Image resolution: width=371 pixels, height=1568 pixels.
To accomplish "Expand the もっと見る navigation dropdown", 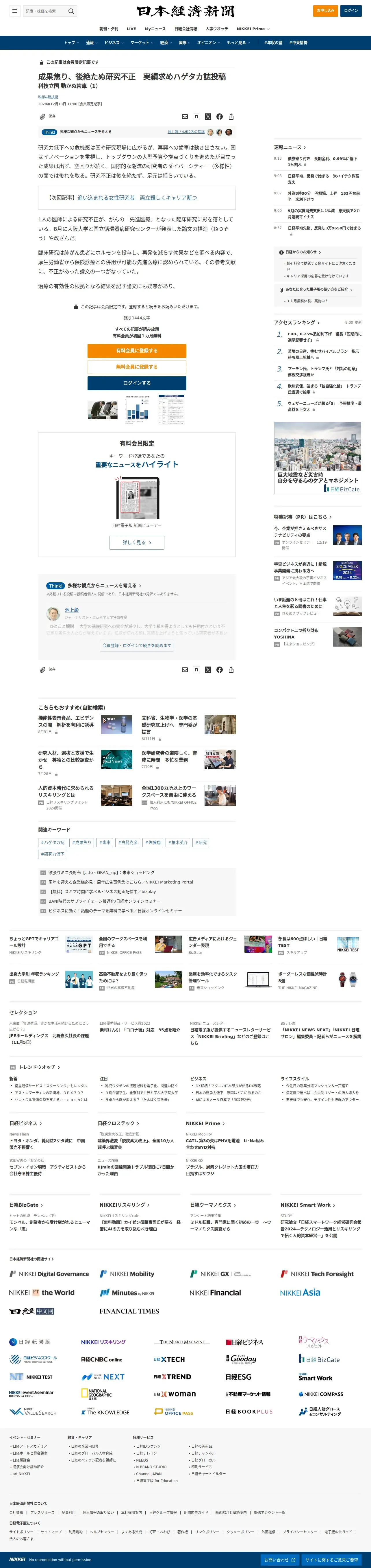I will 238,43.
